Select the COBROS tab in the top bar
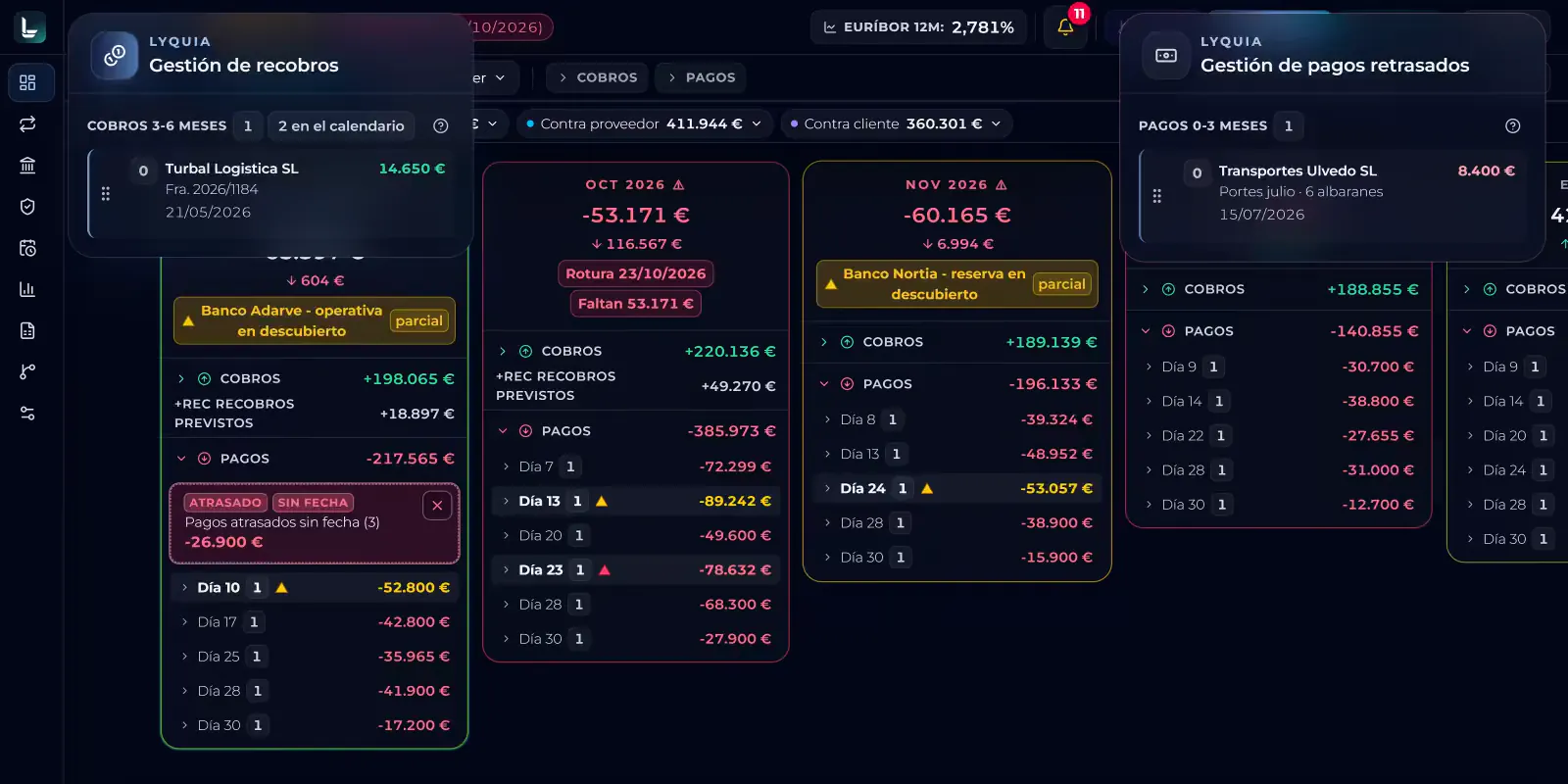Viewport: 1568px width, 784px height. (x=597, y=77)
